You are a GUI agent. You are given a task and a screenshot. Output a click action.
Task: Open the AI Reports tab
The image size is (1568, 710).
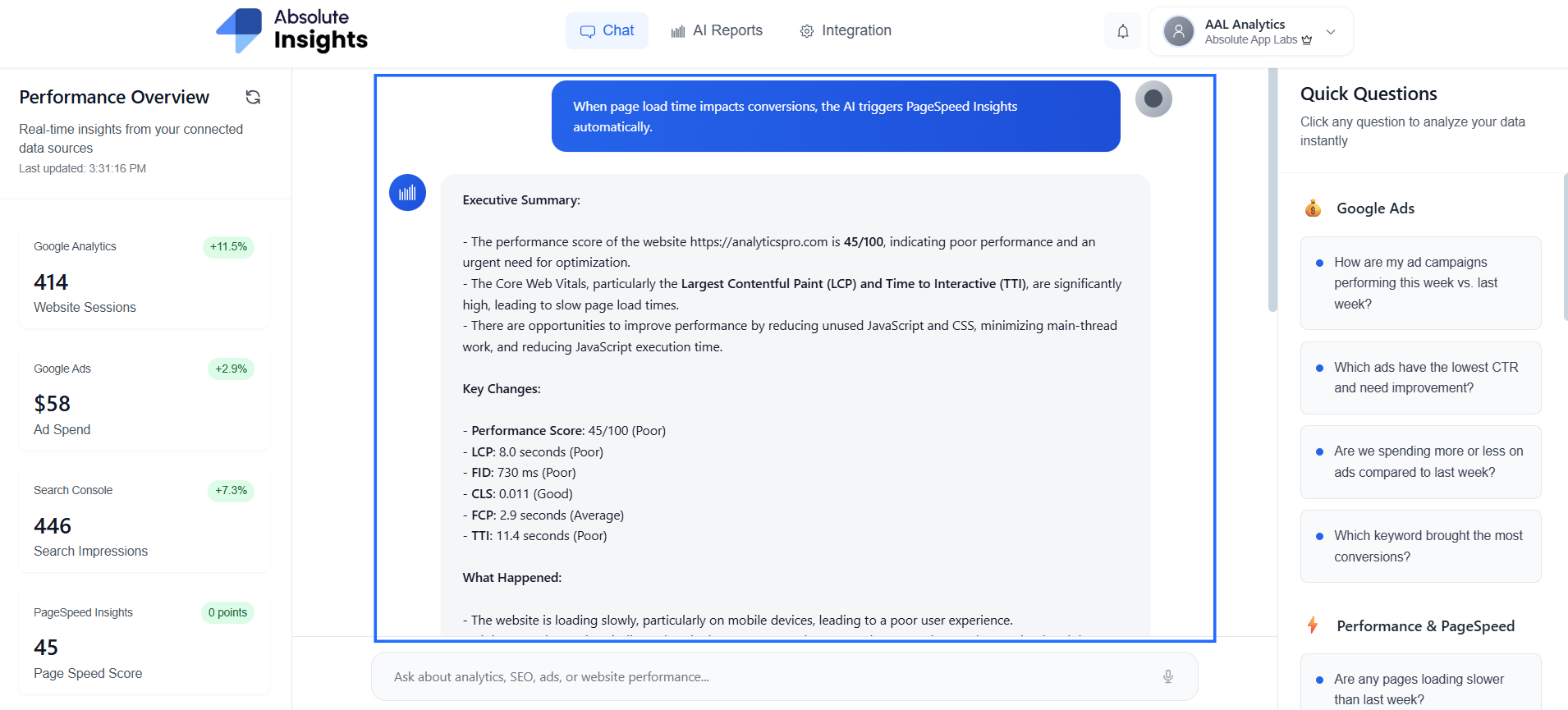coord(717,31)
